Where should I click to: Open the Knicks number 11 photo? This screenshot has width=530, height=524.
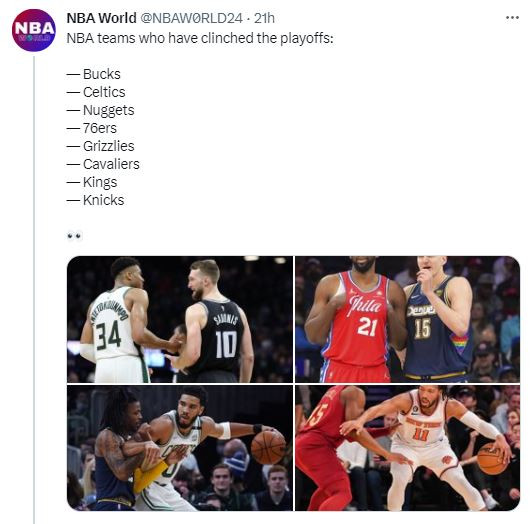pos(408,448)
